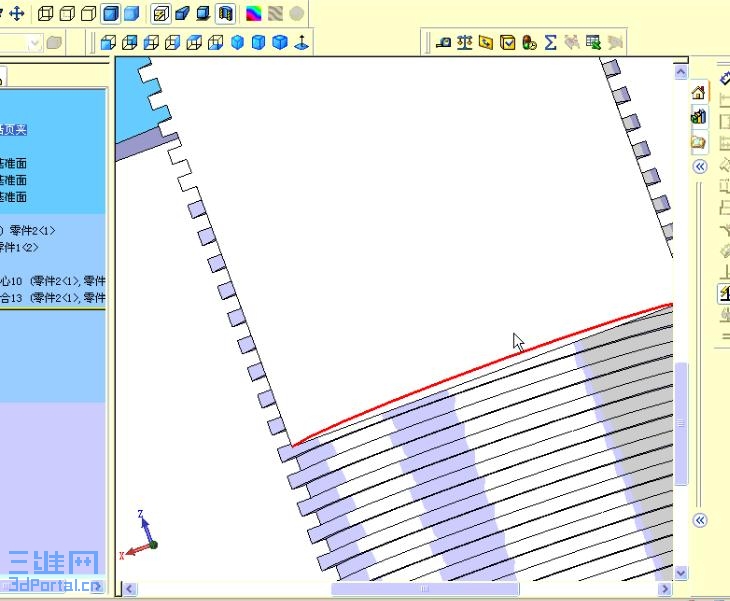This screenshot has height=601, width=730.
Task: Switch to Dimetric view
Action: (280, 43)
